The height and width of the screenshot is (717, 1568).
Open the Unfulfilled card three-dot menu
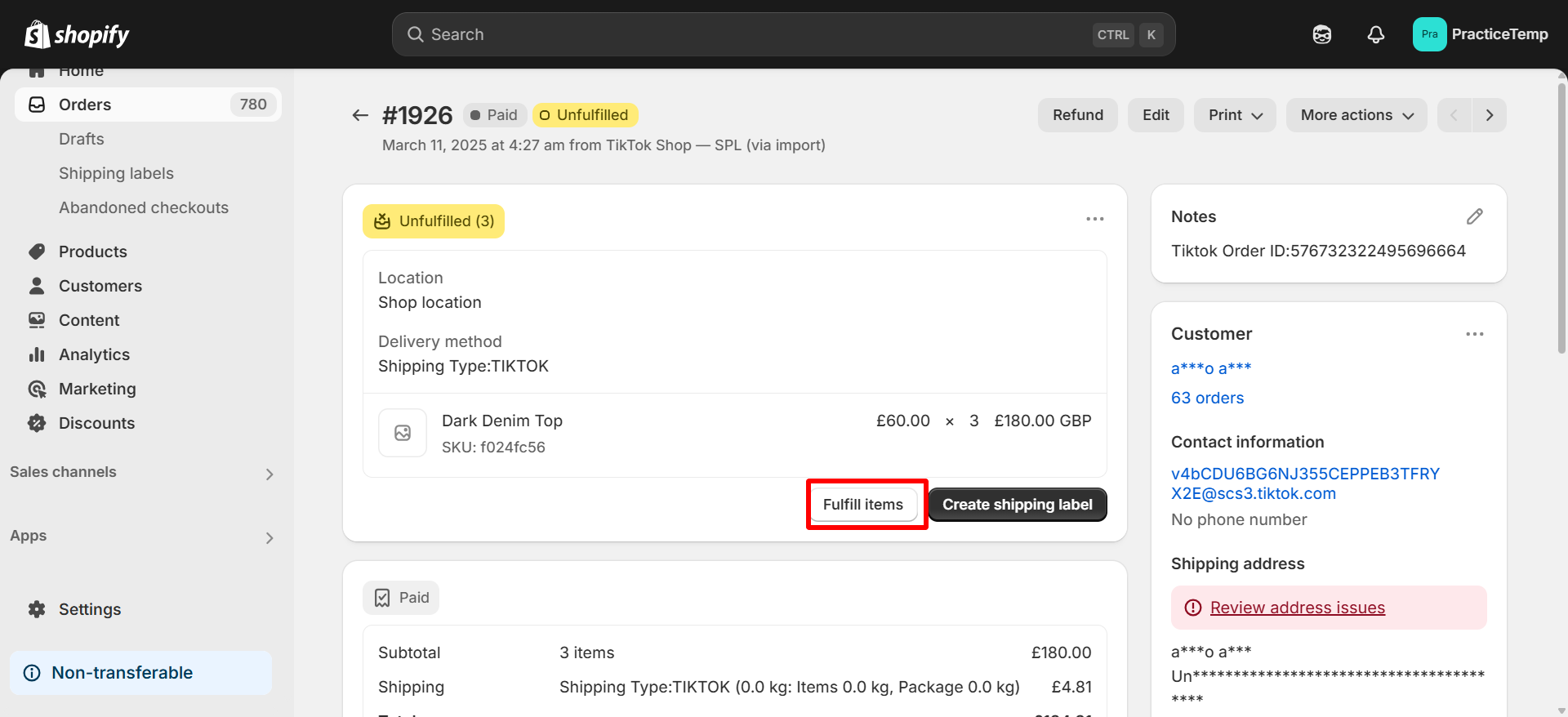click(x=1095, y=219)
